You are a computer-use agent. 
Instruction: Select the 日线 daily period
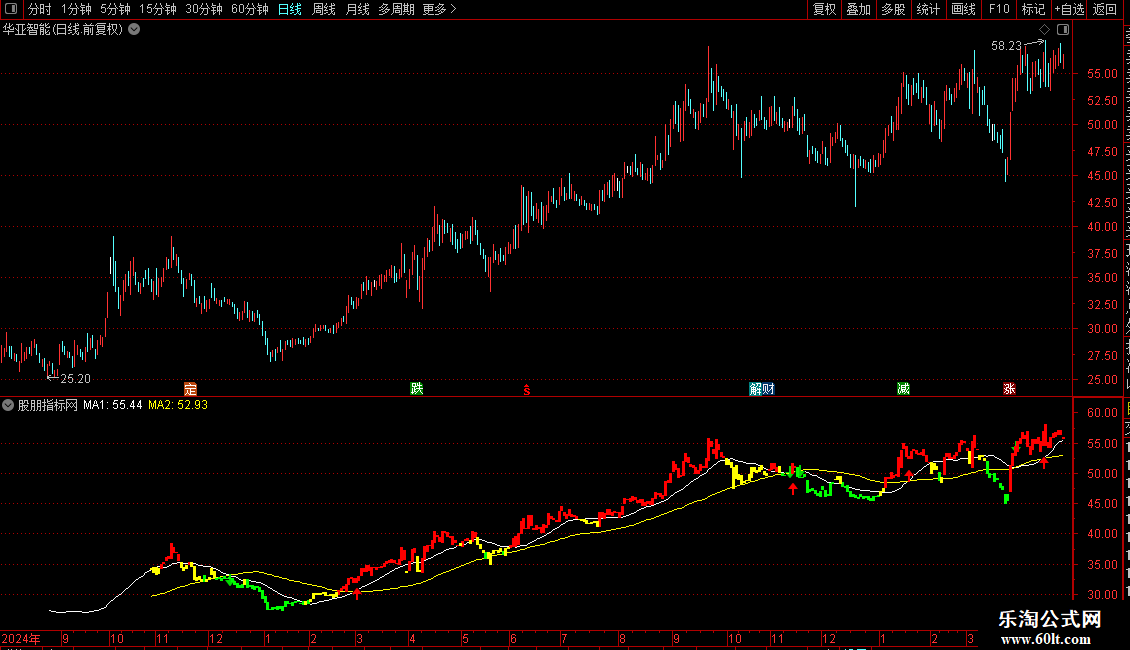coord(290,9)
